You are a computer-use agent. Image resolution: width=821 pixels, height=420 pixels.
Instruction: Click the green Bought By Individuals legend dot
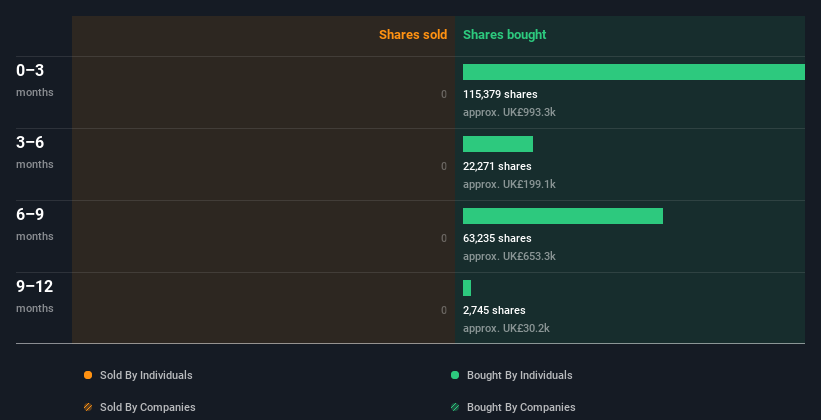454,375
